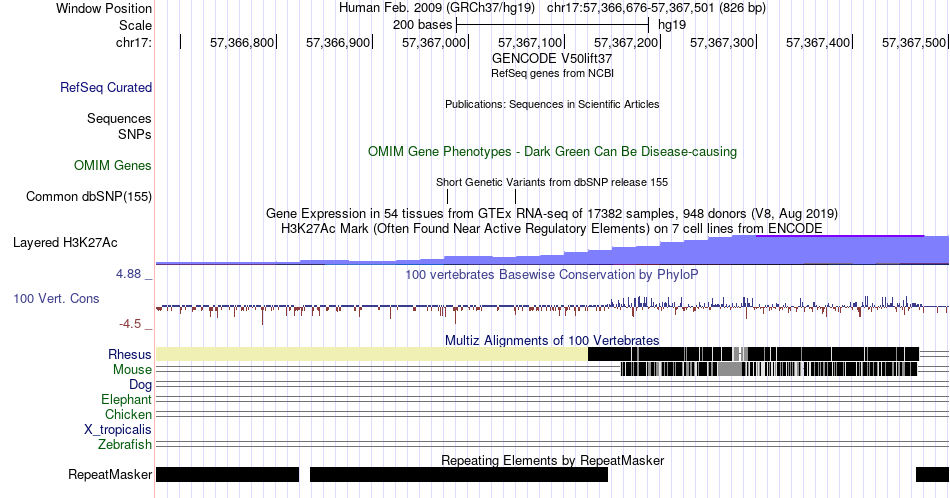The height and width of the screenshot is (498, 950).
Task: Click the hg19 label beside the scale bar
Action: tap(672, 25)
